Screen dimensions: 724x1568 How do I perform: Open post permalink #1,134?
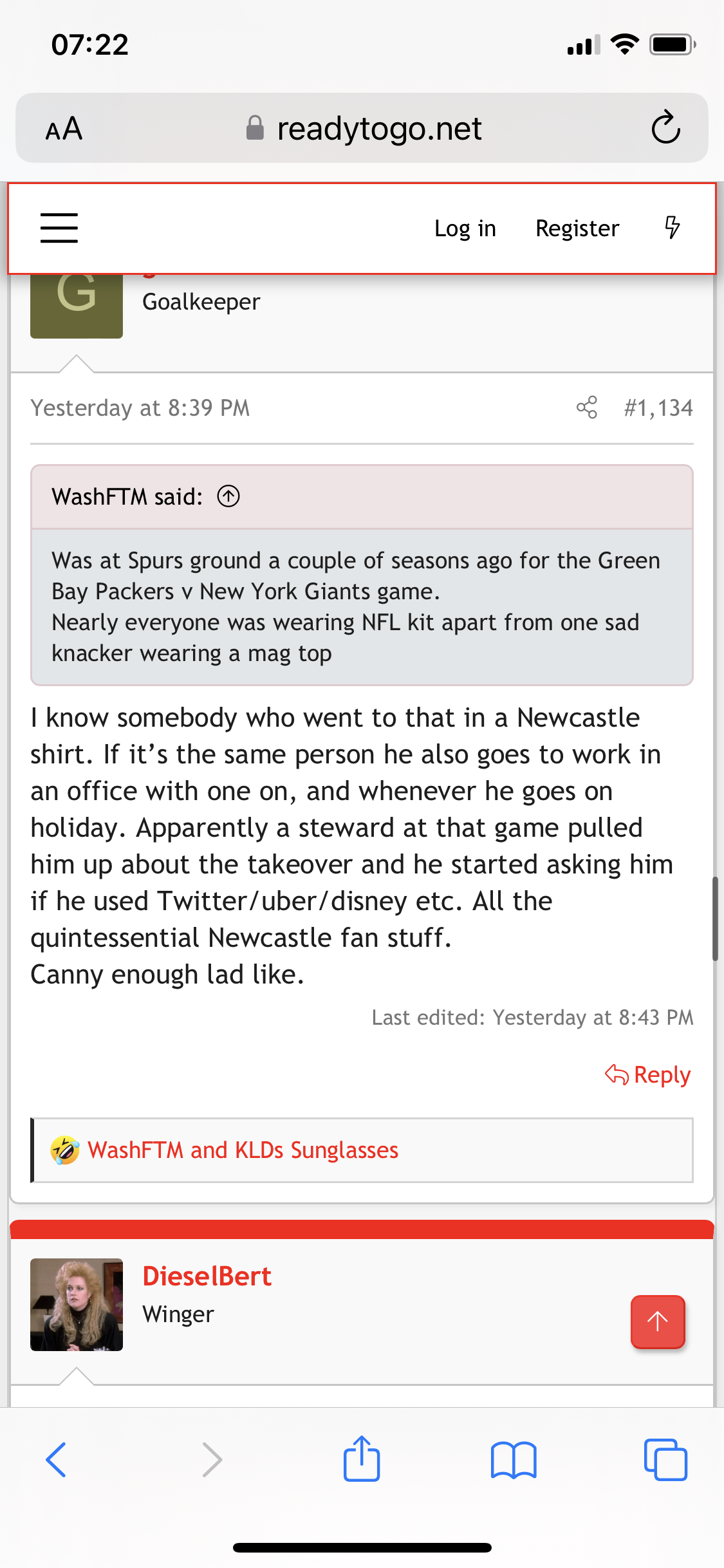coord(658,407)
